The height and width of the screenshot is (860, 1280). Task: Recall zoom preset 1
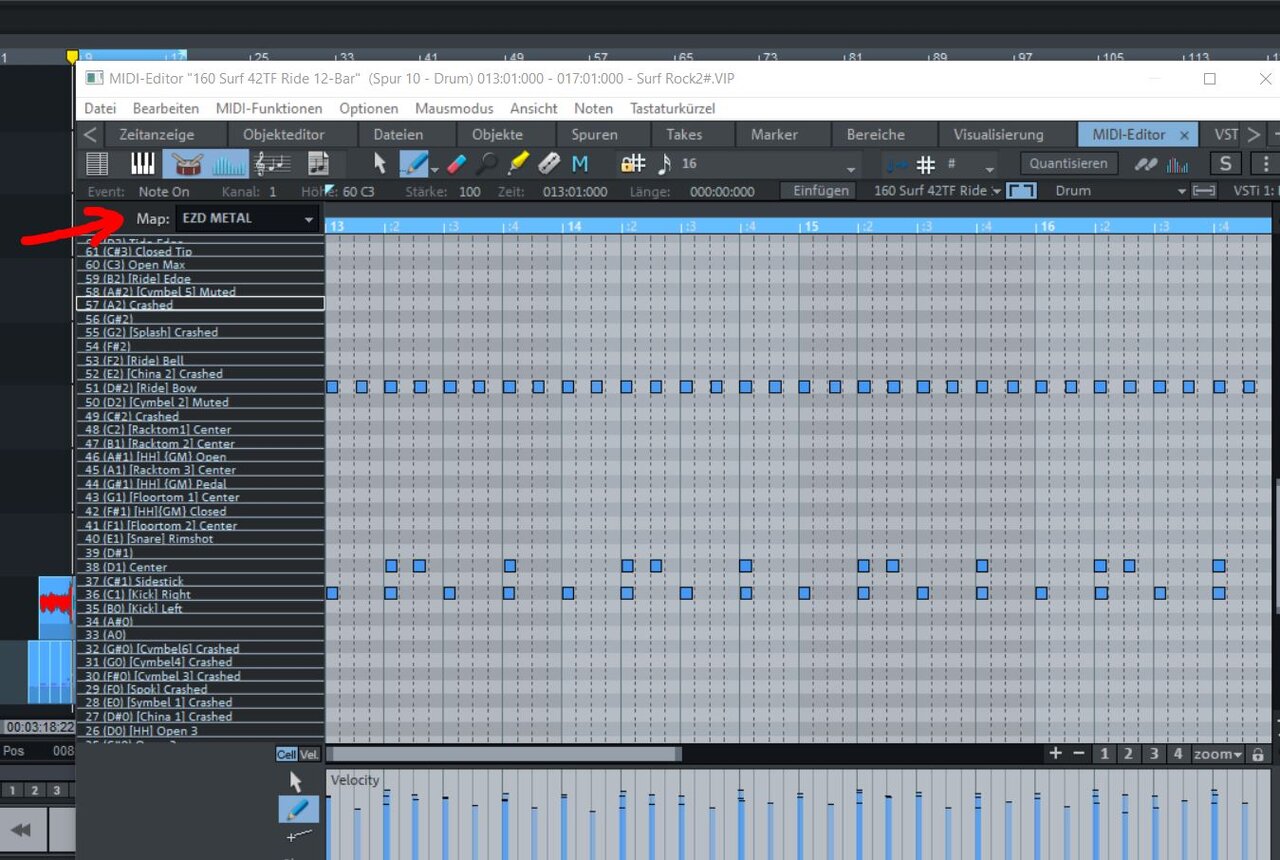1105,754
